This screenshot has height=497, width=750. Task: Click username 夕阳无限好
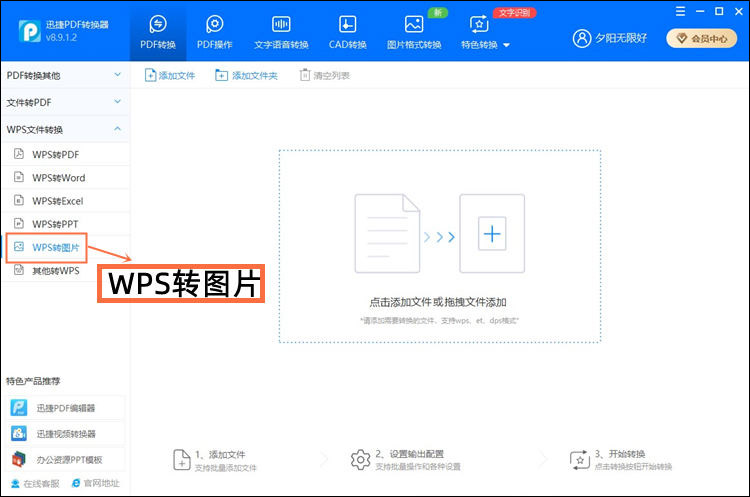621,38
